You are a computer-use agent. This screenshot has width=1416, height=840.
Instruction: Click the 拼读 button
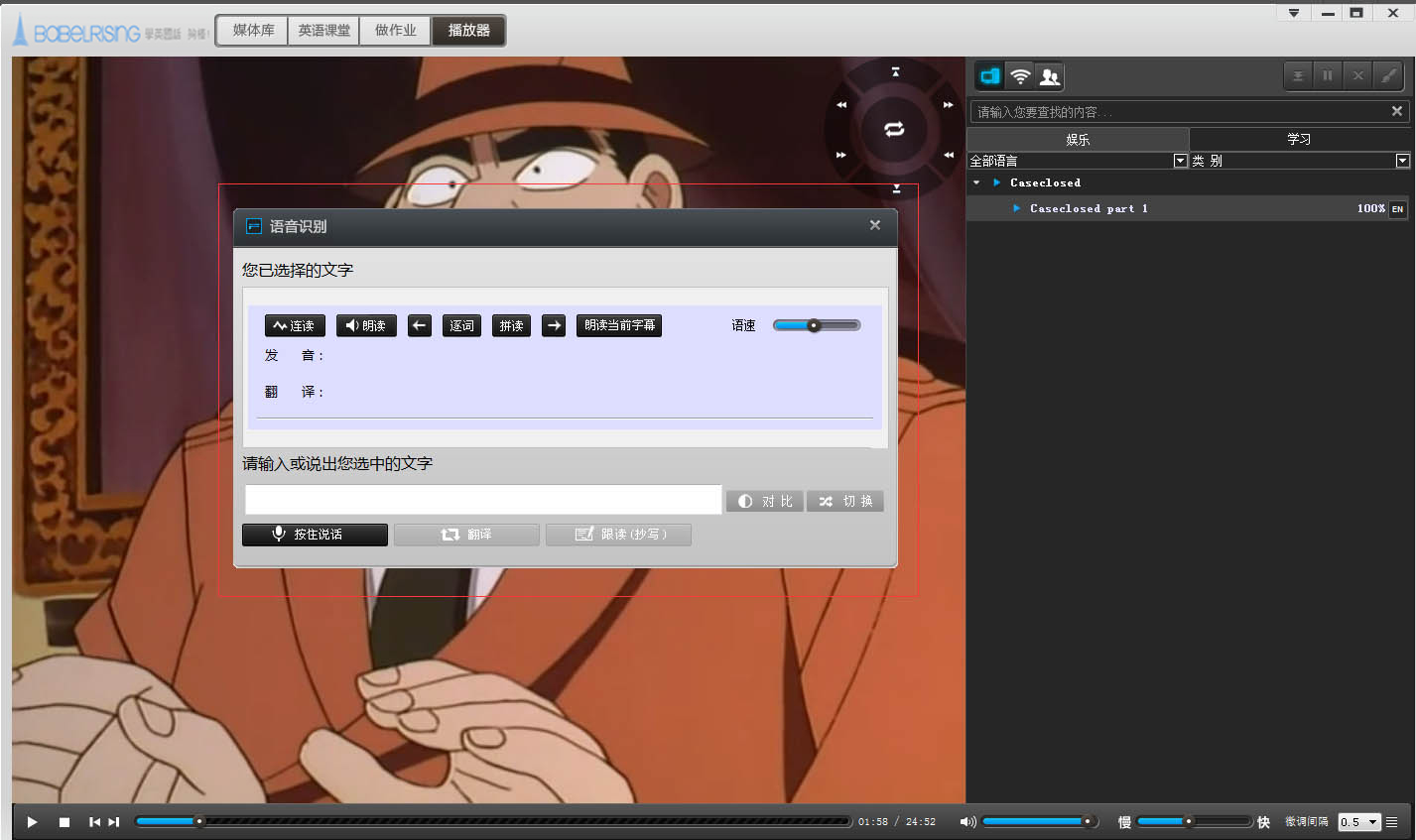[x=511, y=325]
